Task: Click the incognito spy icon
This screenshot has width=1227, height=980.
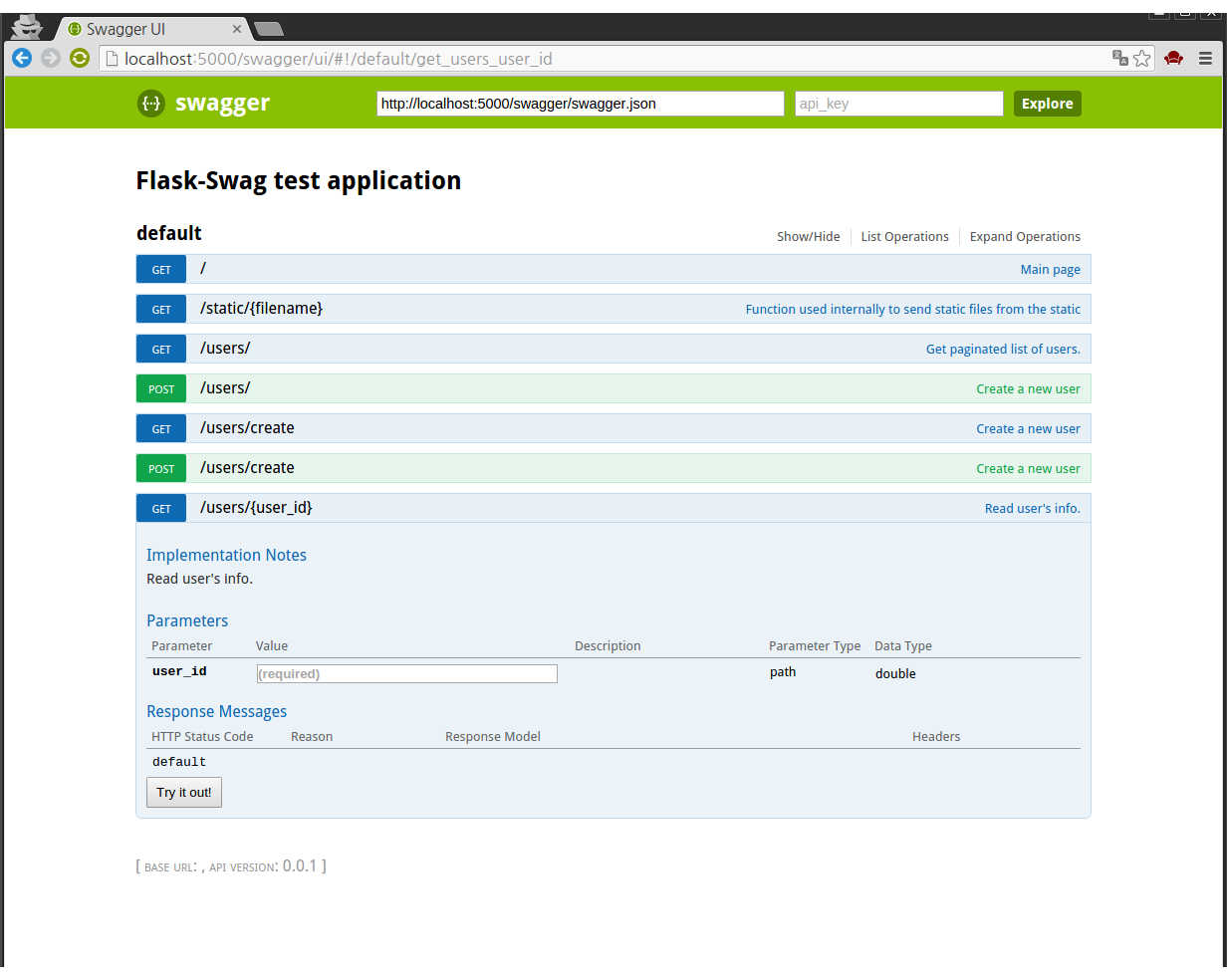Action: tap(27, 26)
